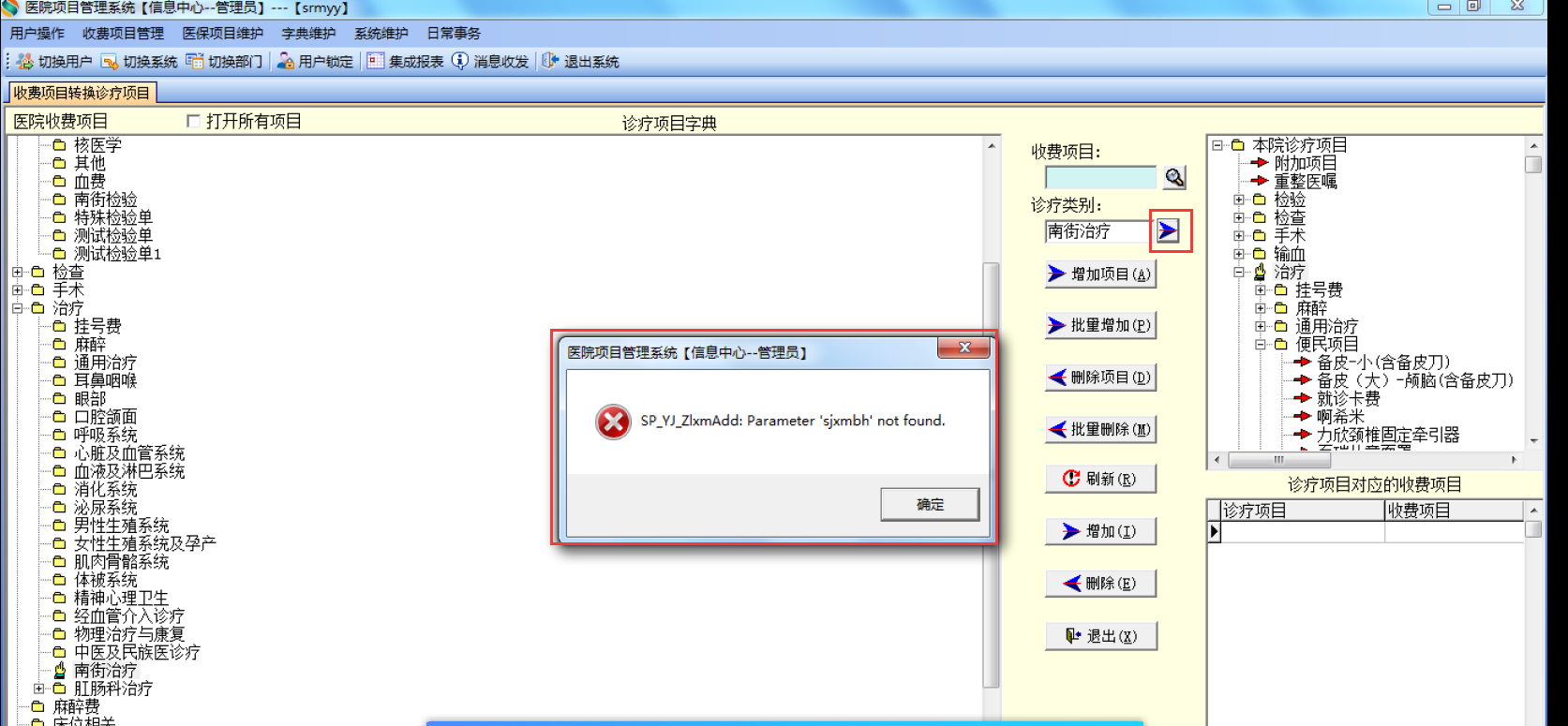Toggle the 打开所有项目 checkbox

click(x=193, y=121)
